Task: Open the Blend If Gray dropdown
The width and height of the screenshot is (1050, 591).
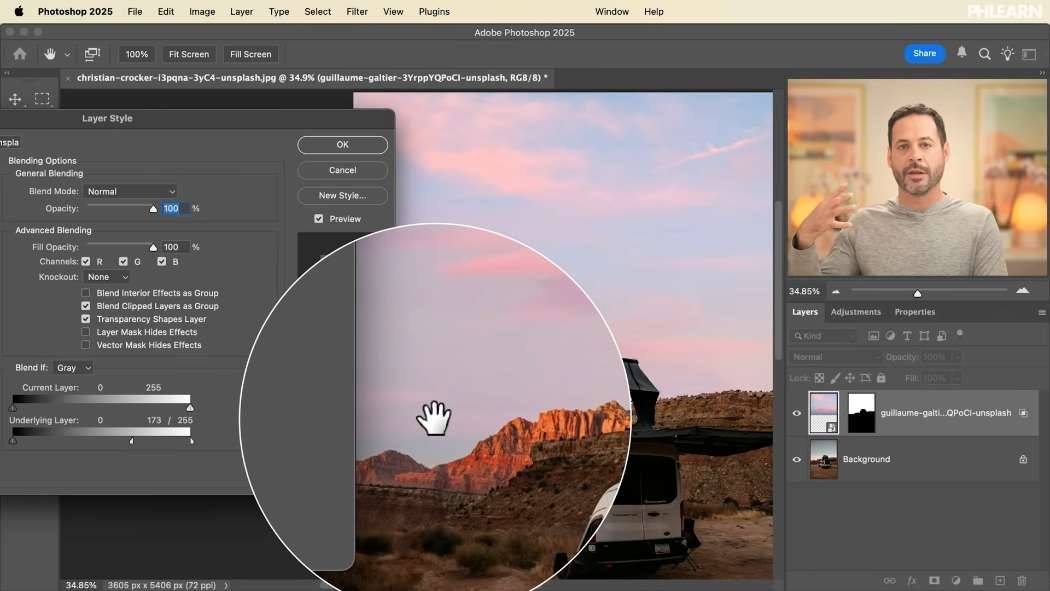Action: pos(73,367)
